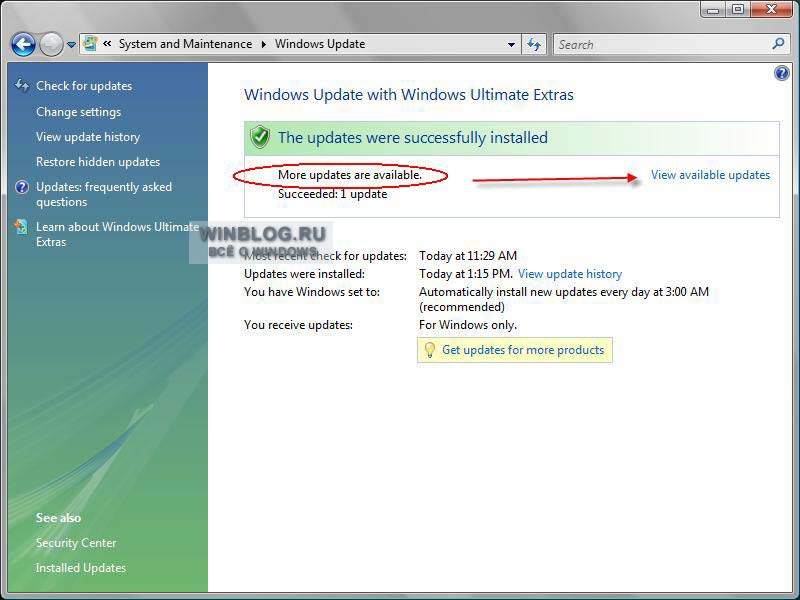The height and width of the screenshot is (600, 800).
Task: Click the Forward navigation arrow
Action: point(51,45)
